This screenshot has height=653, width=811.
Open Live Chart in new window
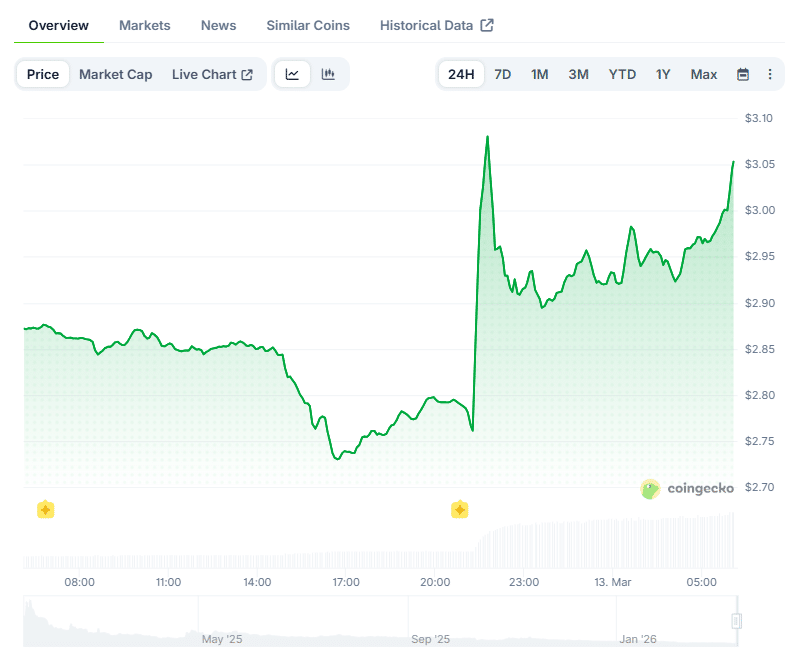pyautogui.click(x=212, y=74)
